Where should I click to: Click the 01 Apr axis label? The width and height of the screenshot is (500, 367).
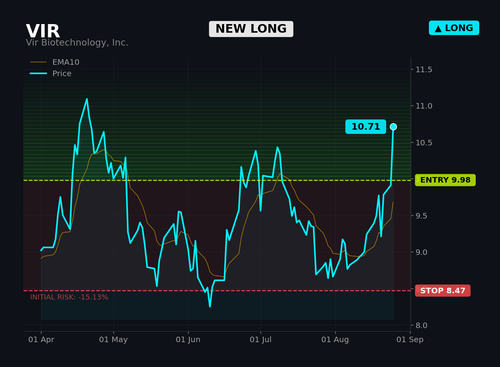41,340
